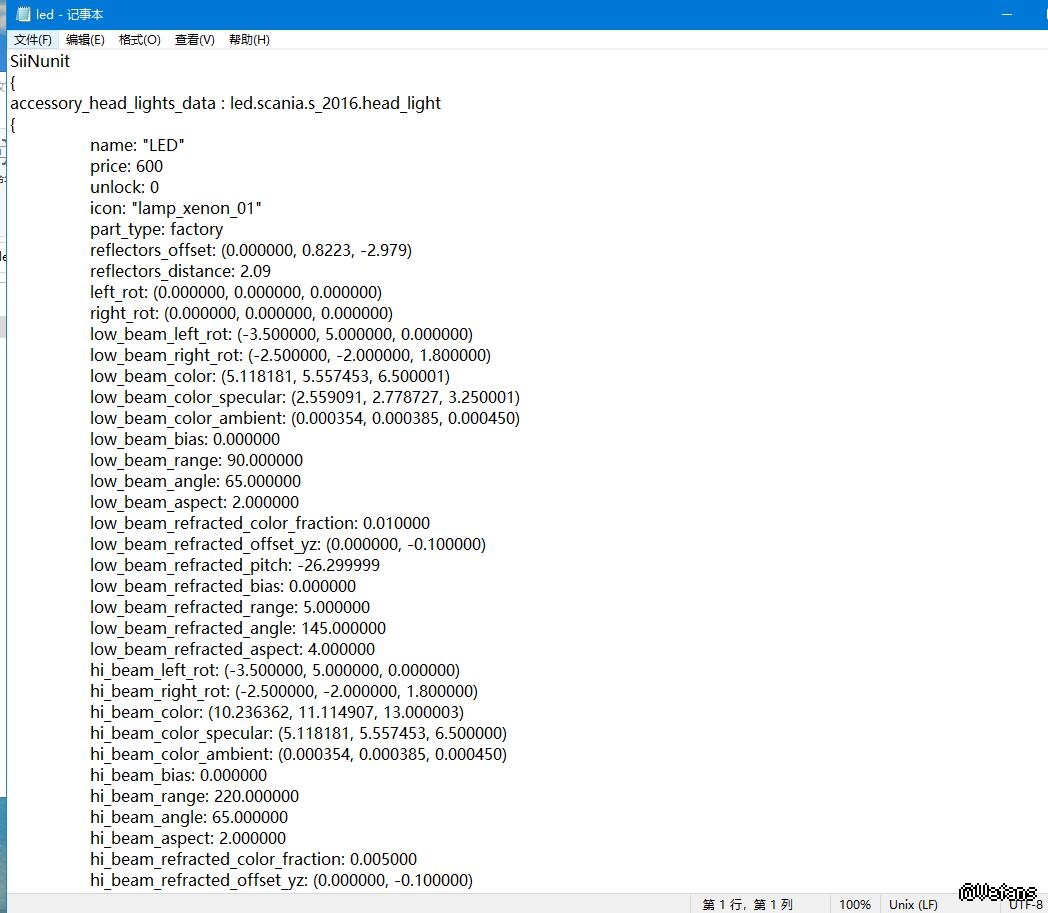Click the hi_beam_right_rot line
Image resolution: width=1048 pixels, height=913 pixels.
284,692
